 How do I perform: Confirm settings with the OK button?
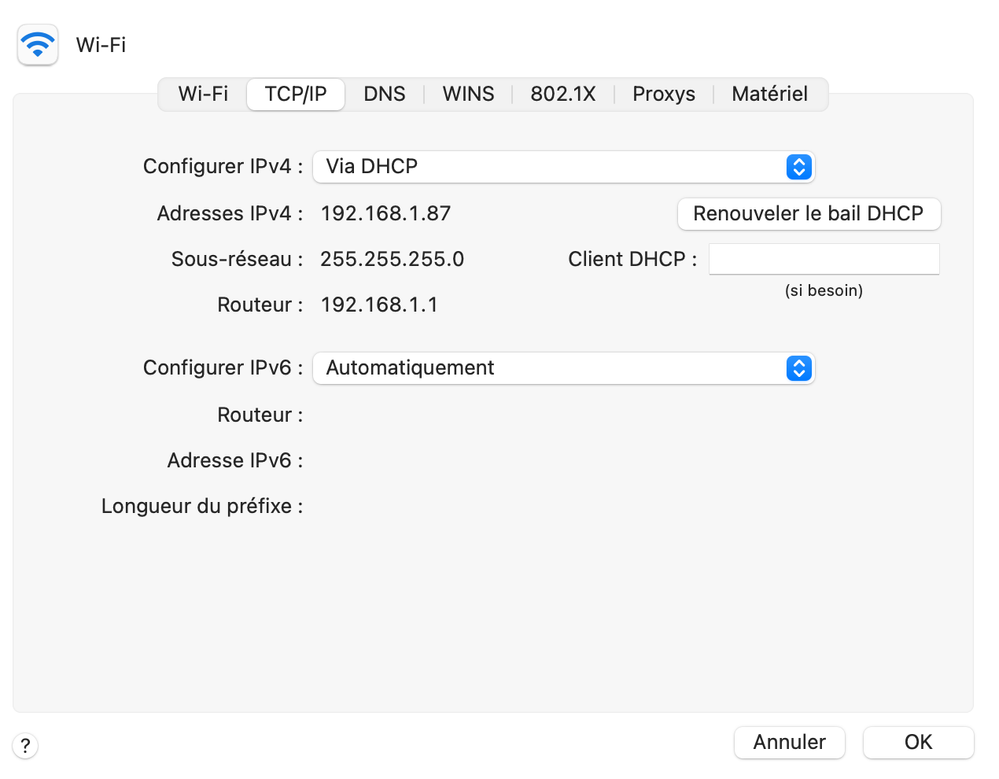[x=918, y=742]
